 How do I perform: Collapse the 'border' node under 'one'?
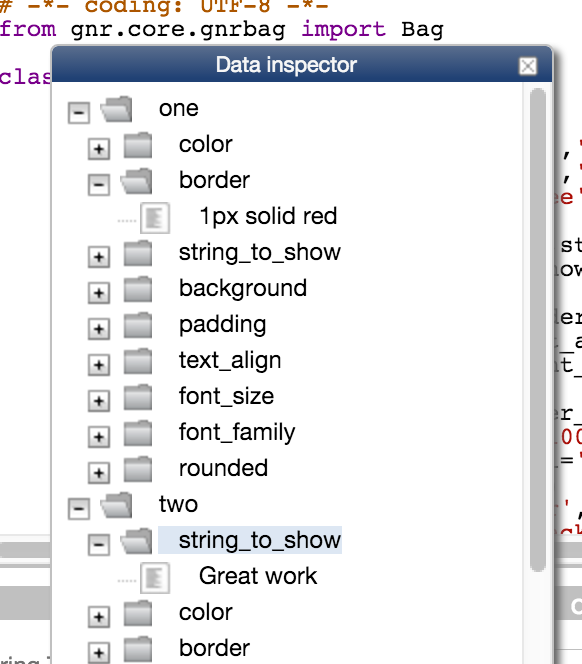click(99, 185)
